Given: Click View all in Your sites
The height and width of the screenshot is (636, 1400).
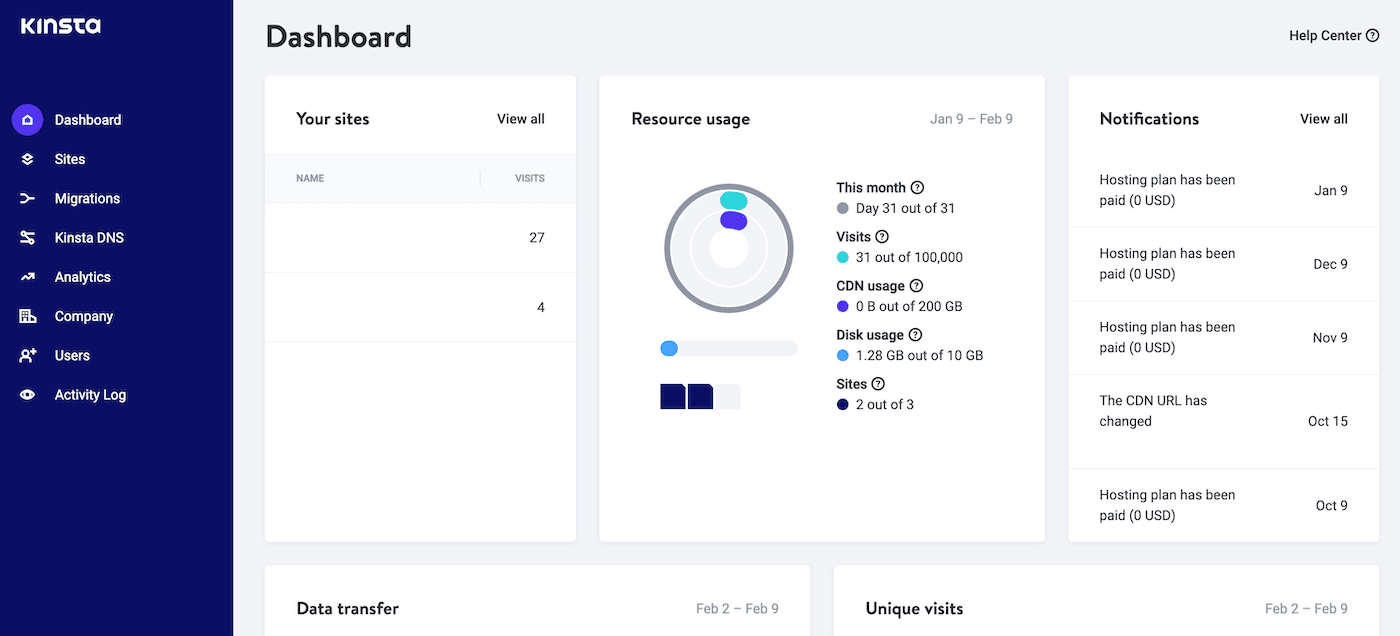Looking at the screenshot, I should coord(521,119).
